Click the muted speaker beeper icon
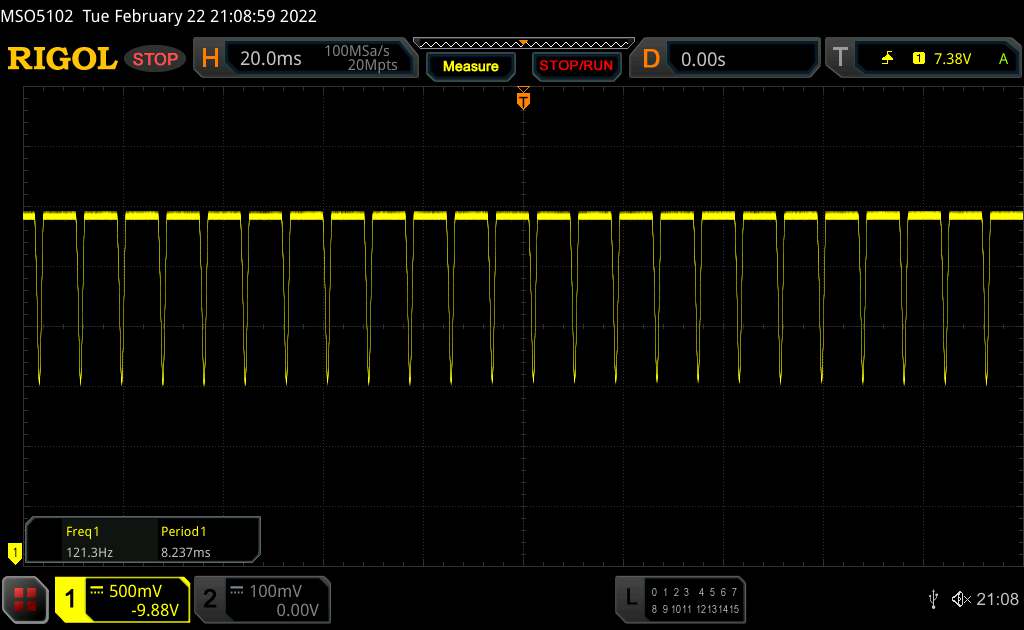1024x630 pixels. [961, 599]
